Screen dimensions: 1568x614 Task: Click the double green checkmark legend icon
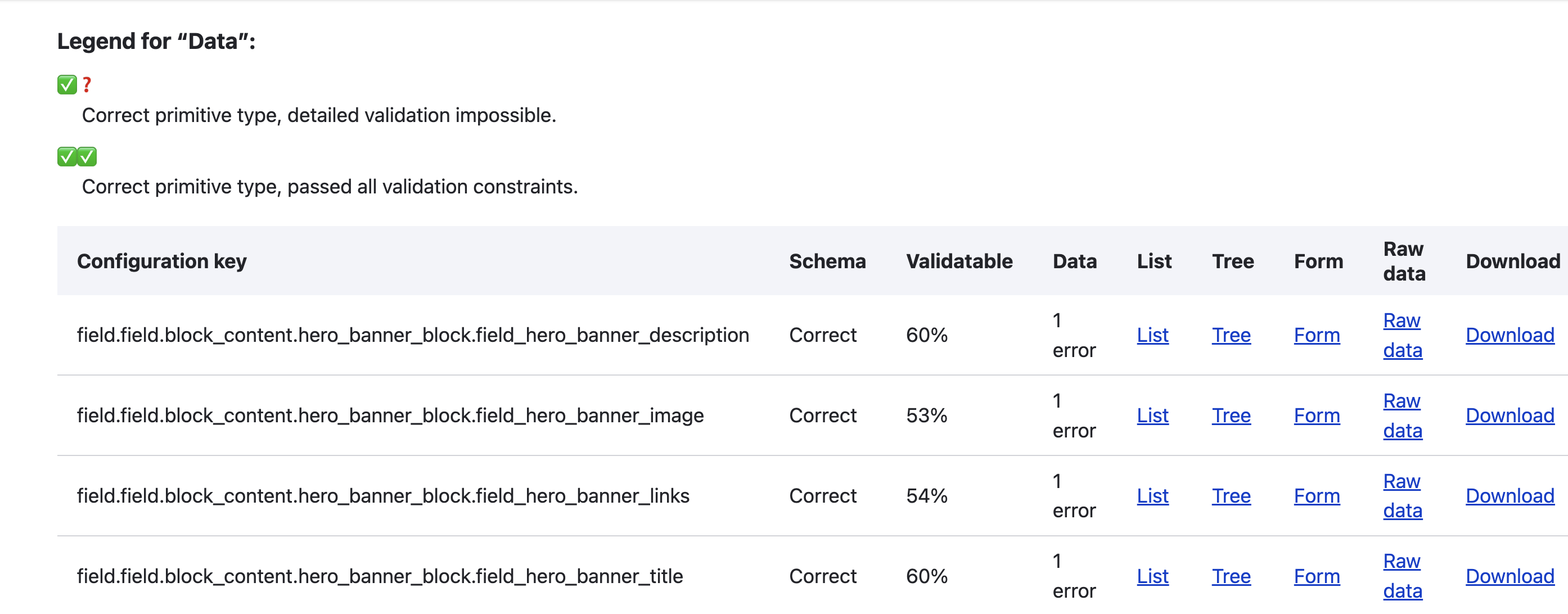click(76, 156)
